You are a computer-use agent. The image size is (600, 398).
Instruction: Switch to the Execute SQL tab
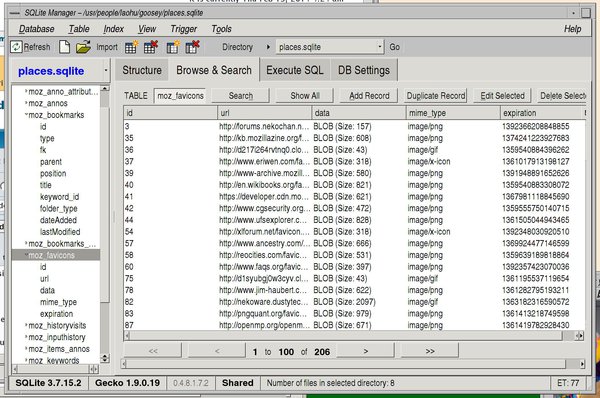[x=295, y=70]
